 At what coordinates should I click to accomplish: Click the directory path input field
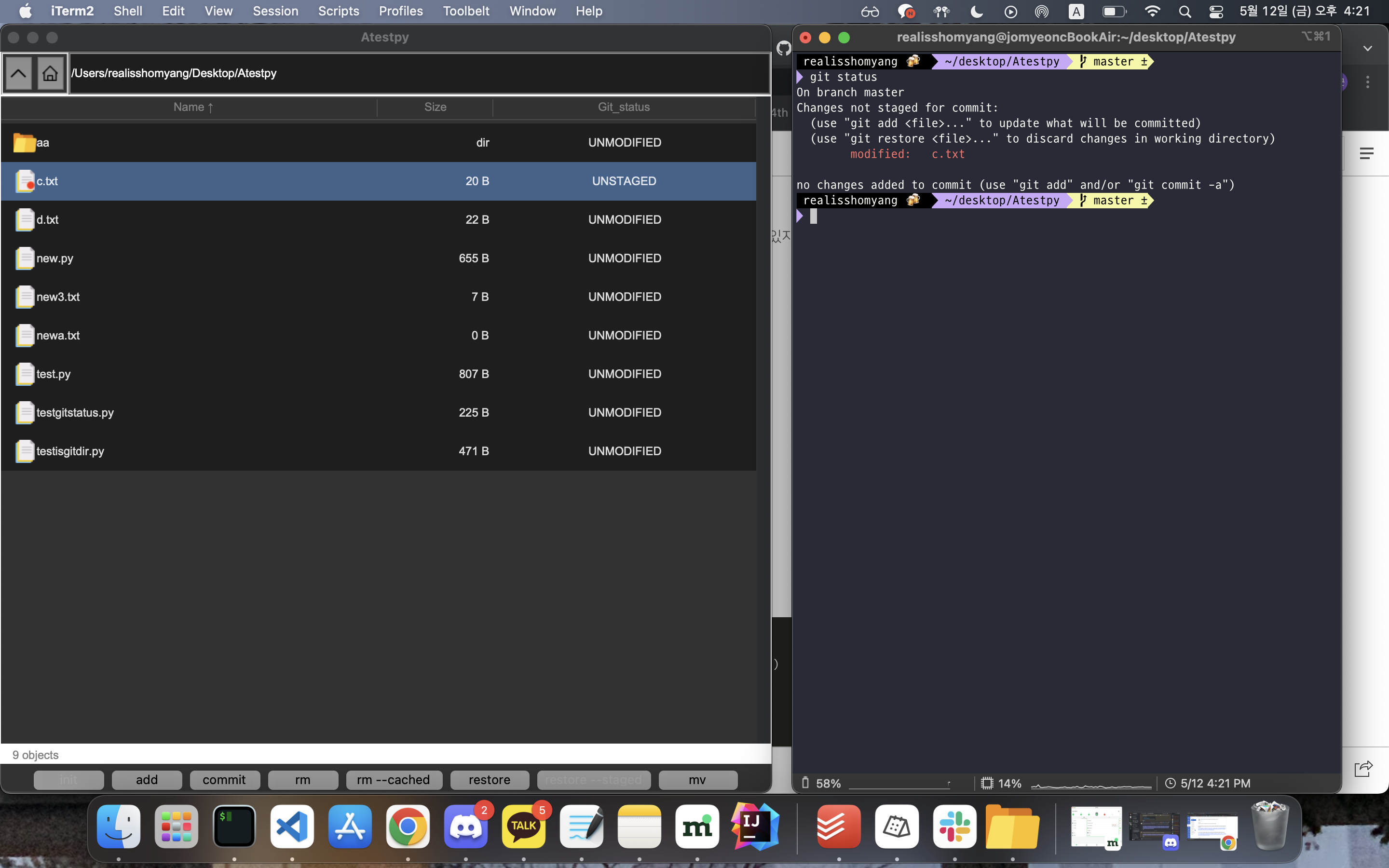[x=419, y=73]
